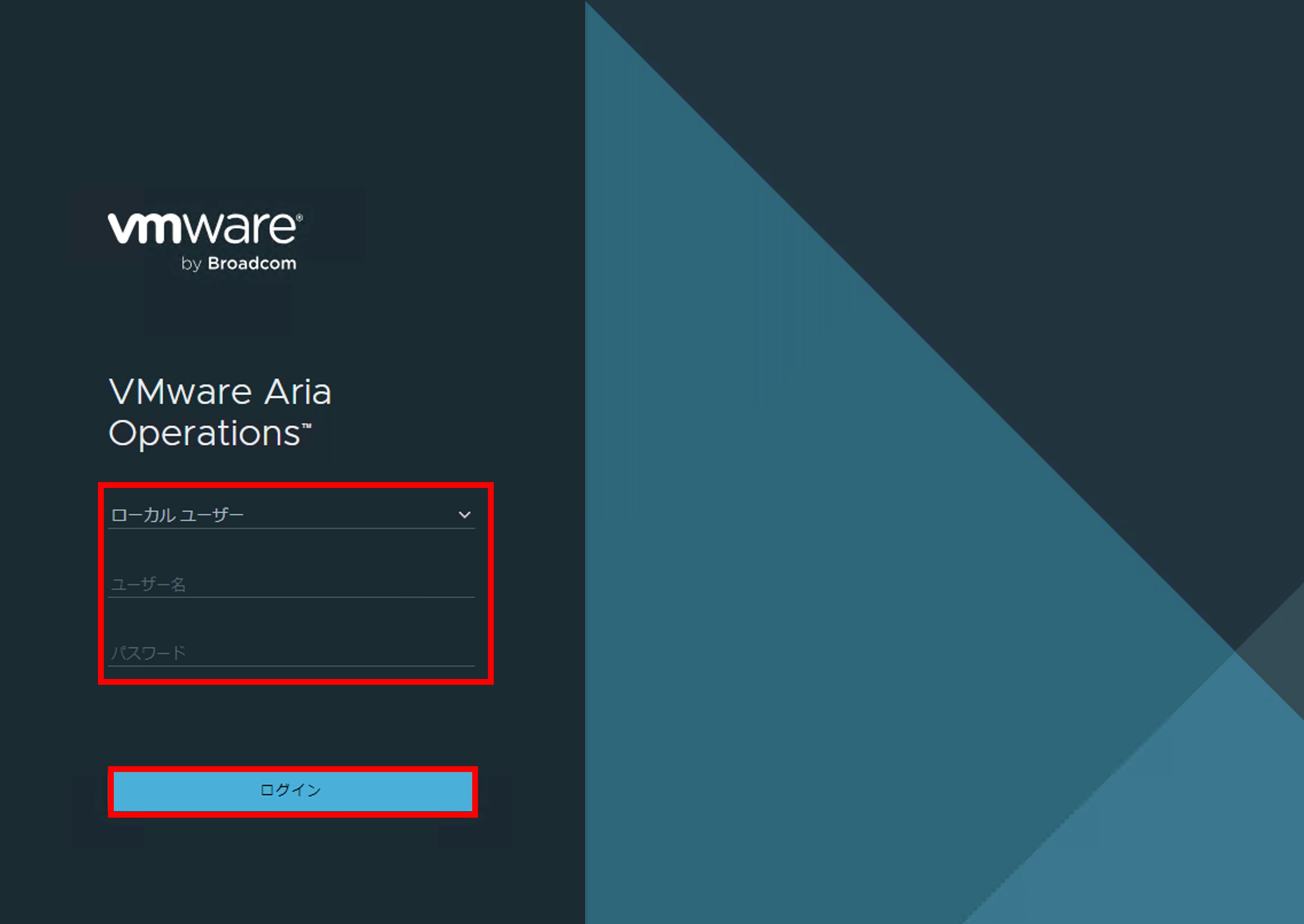Click the ログイン button
Image resolution: width=1304 pixels, height=924 pixels.
(292, 791)
